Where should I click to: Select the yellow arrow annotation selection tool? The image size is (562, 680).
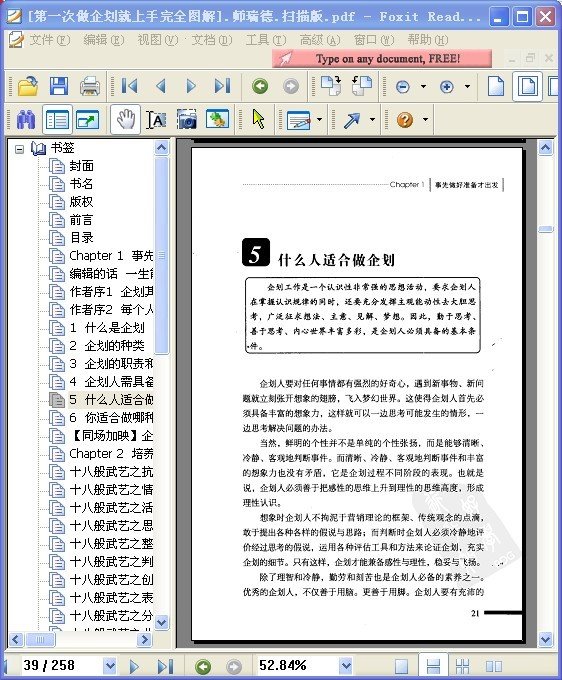click(258, 119)
